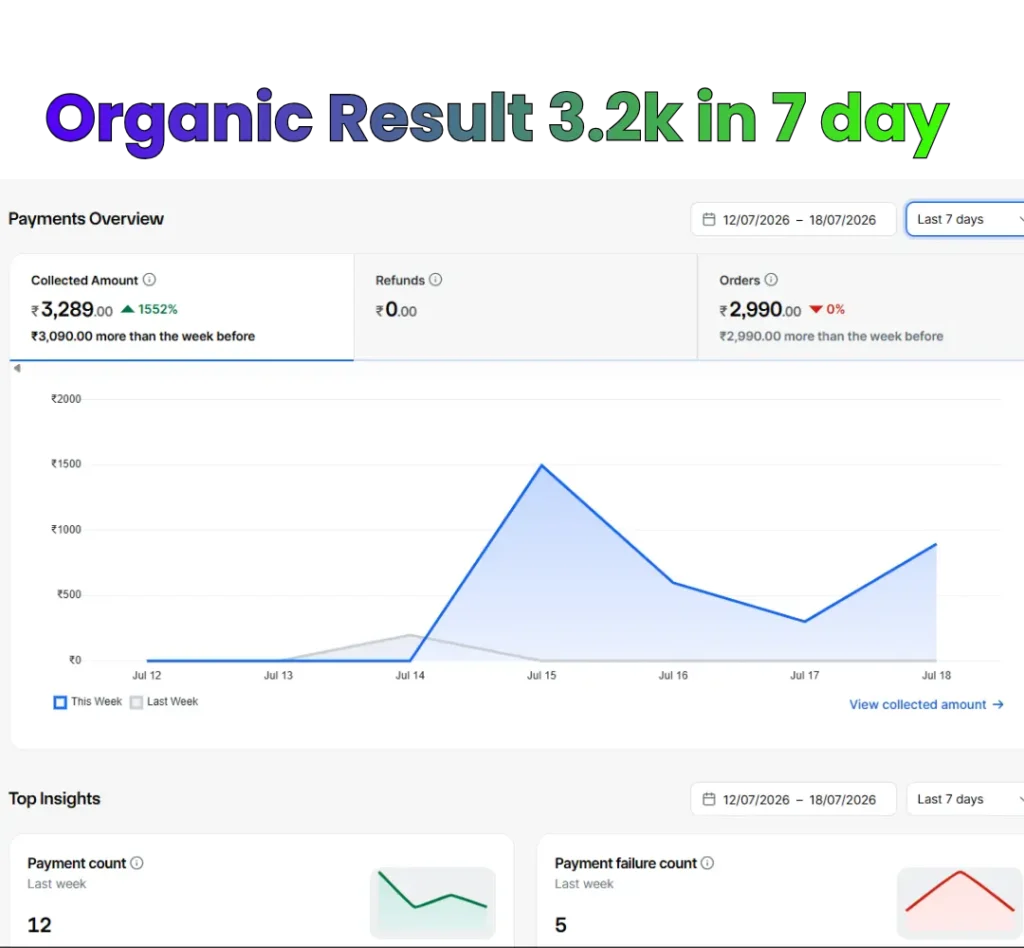Click the info icon beside Payment count
Image resolution: width=1024 pixels, height=948 pixels.
pos(136,863)
